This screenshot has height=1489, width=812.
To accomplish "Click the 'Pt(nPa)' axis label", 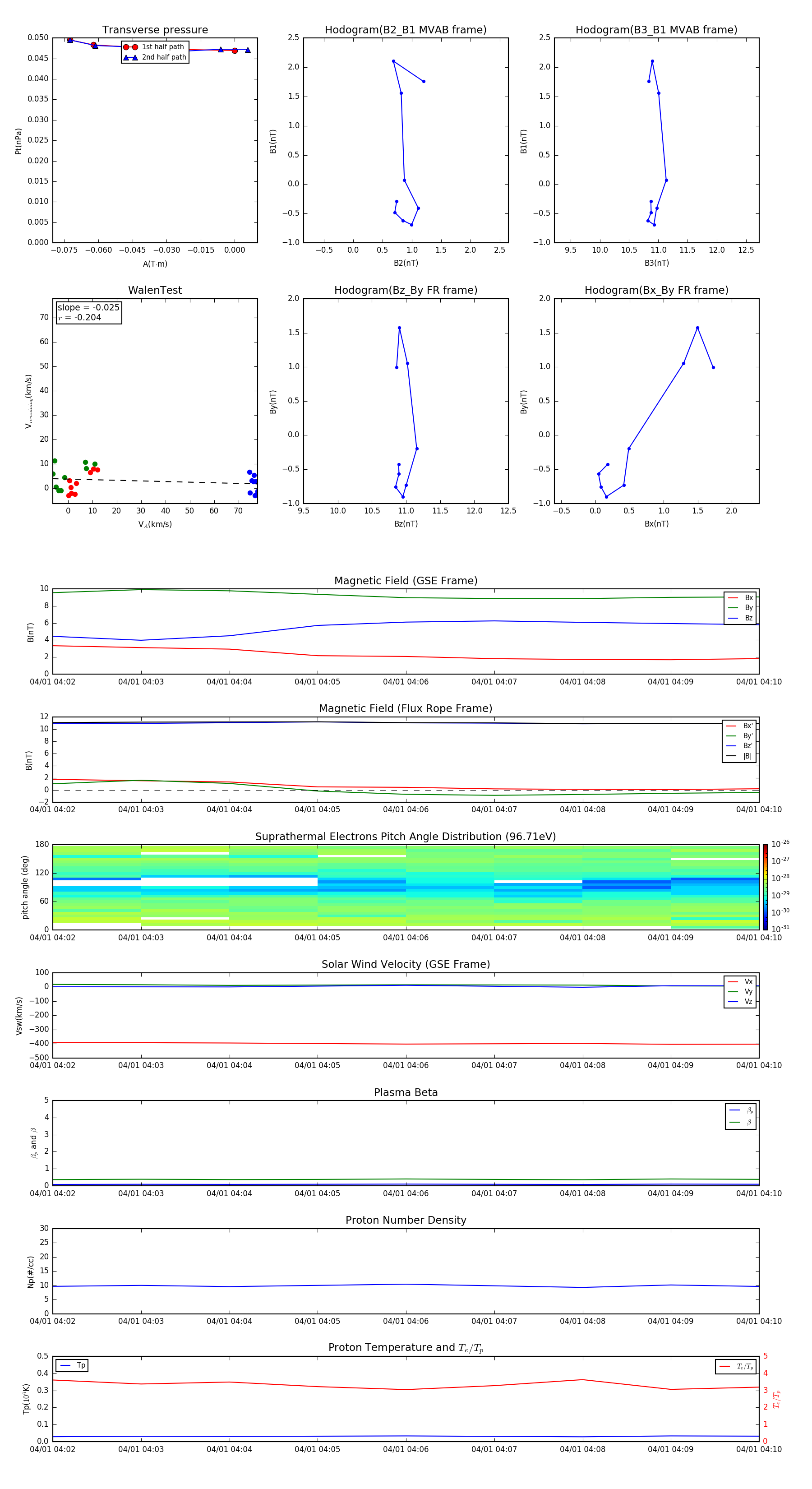I will coord(18,140).
